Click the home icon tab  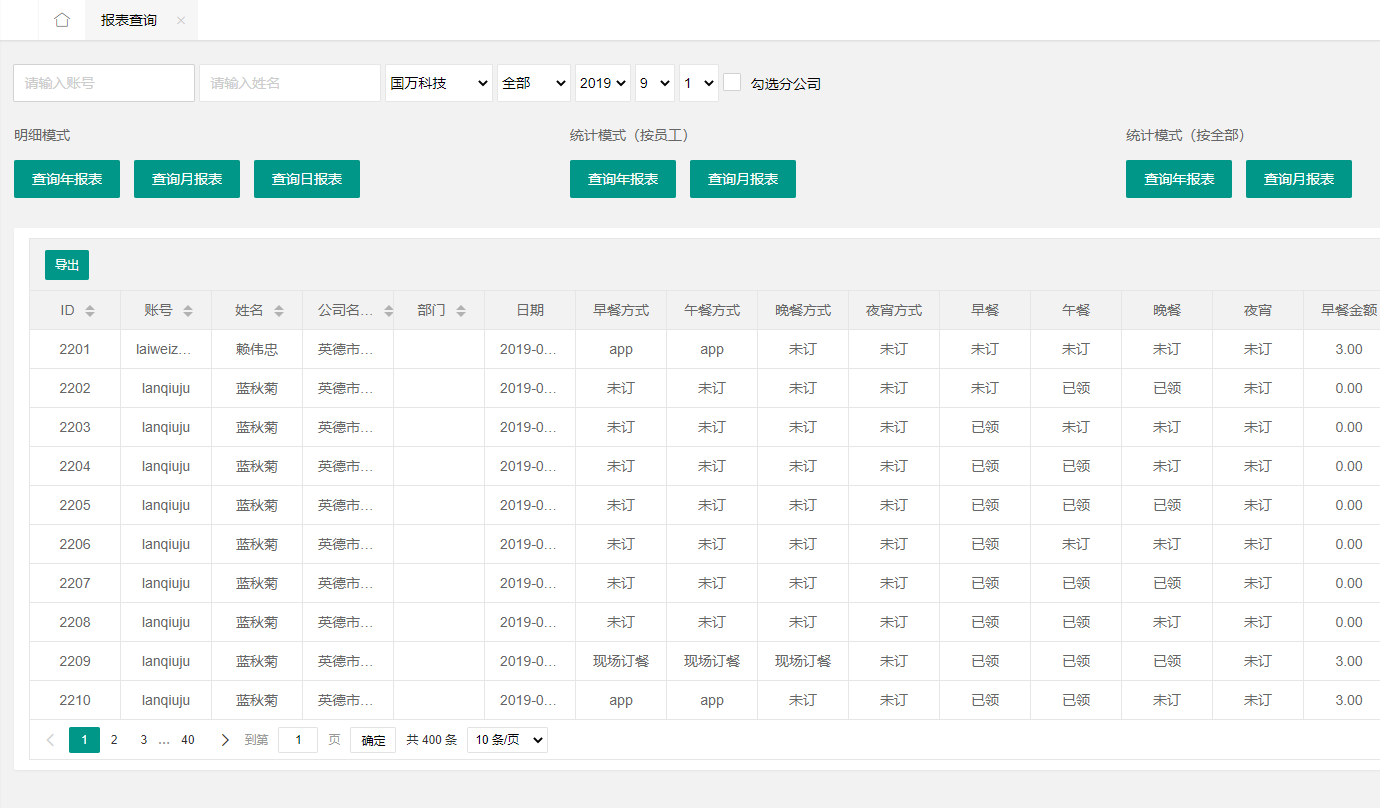(x=62, y=20)
